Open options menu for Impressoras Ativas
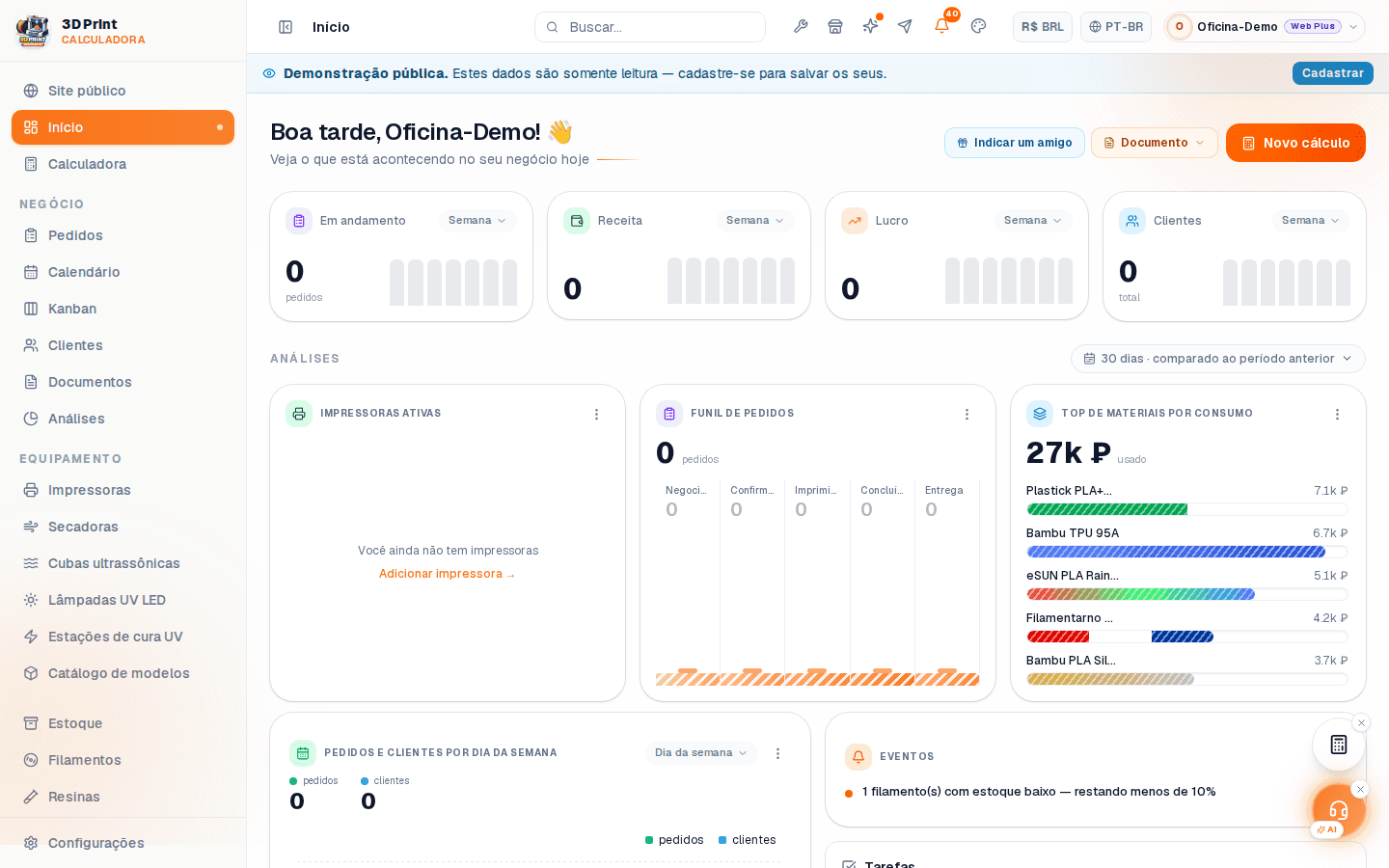This screenshot has width=1389, height=868. point(596,414)
